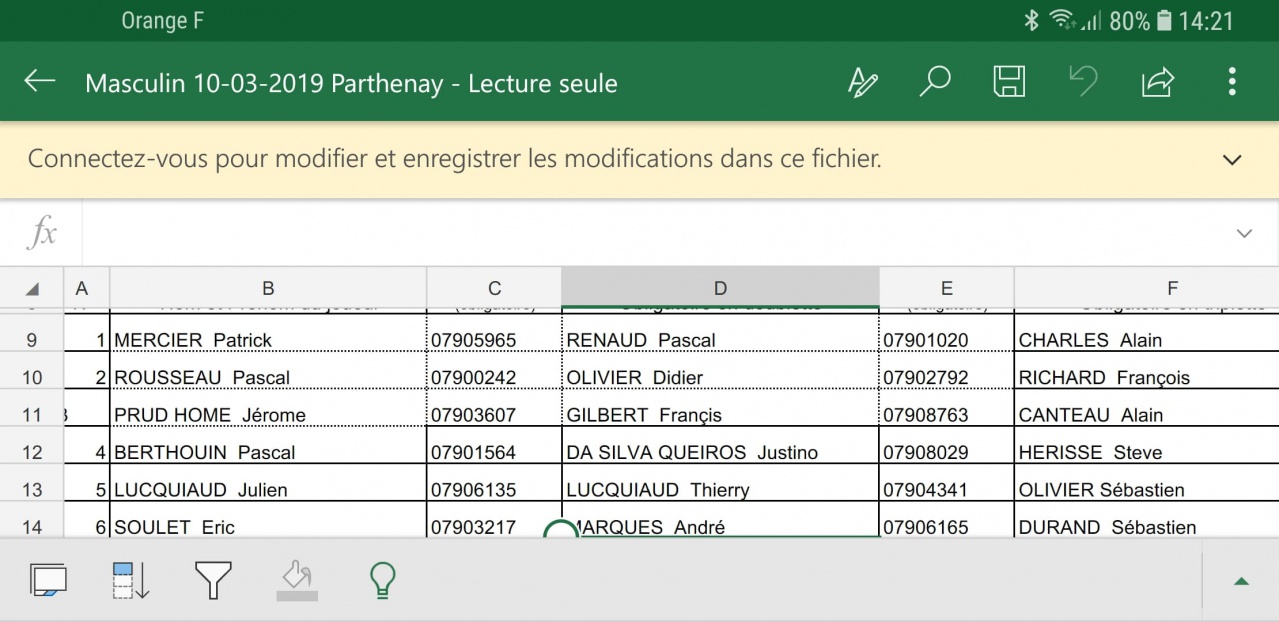Open the sheet cards view icon
This screenshot has width=1279, height=622.
click(x=48, y=580)
